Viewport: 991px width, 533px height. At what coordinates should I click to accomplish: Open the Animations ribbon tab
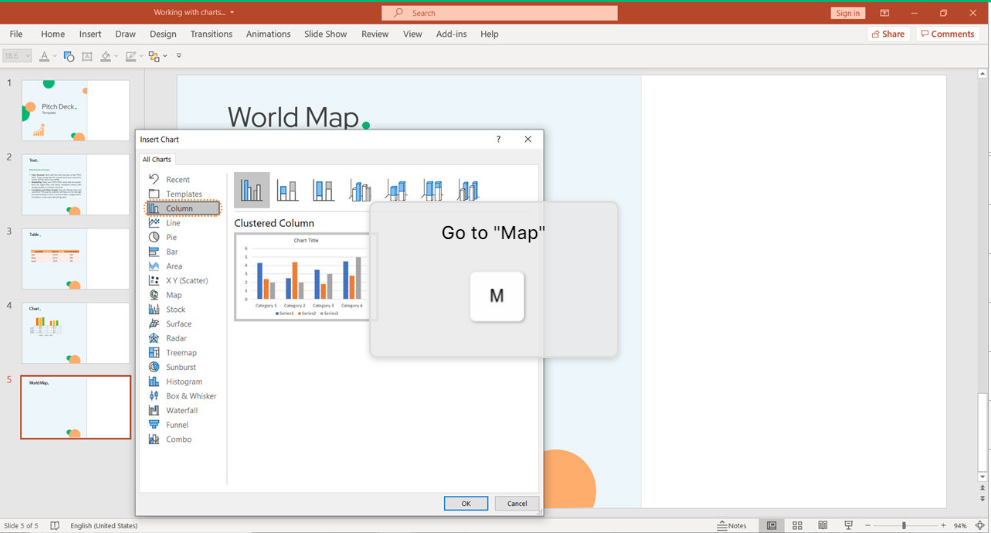[x=268, y=34]
